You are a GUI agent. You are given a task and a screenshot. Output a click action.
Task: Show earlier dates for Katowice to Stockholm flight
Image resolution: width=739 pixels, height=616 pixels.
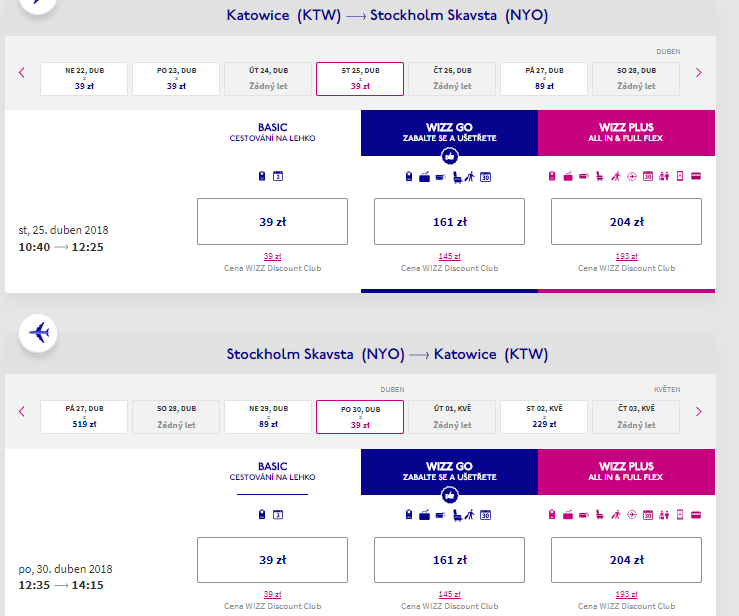(21, 72)
